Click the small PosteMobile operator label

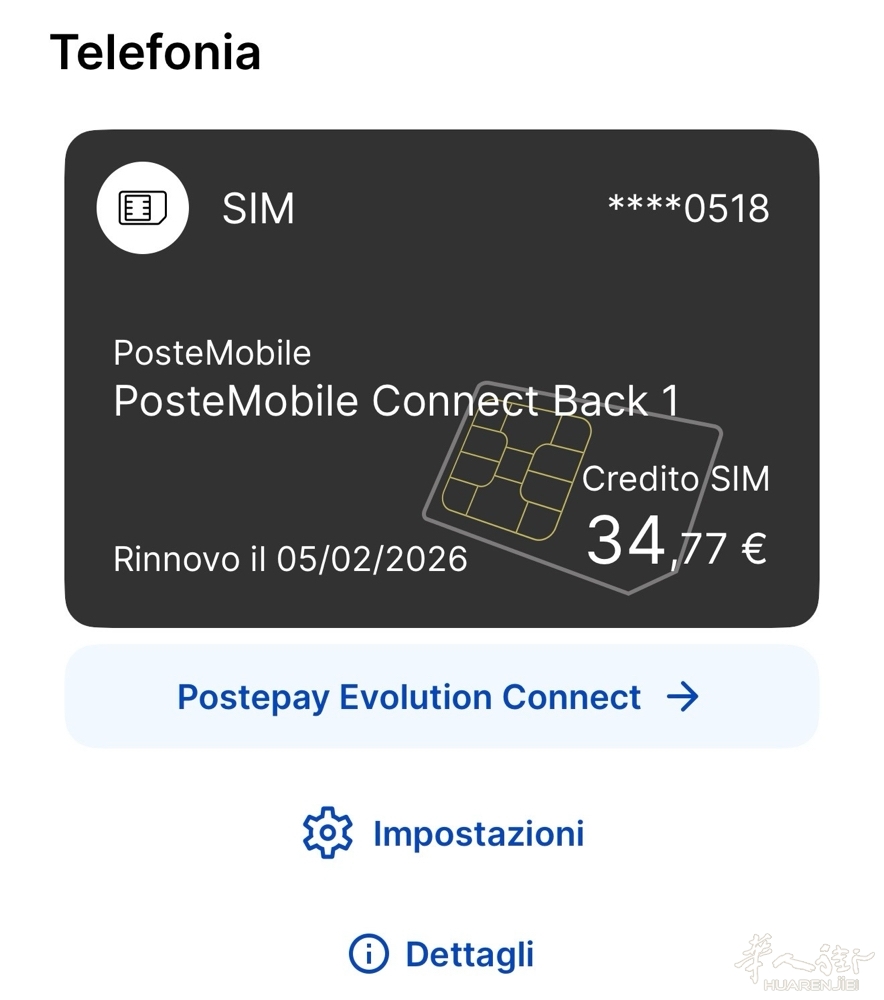coord(212,353)
